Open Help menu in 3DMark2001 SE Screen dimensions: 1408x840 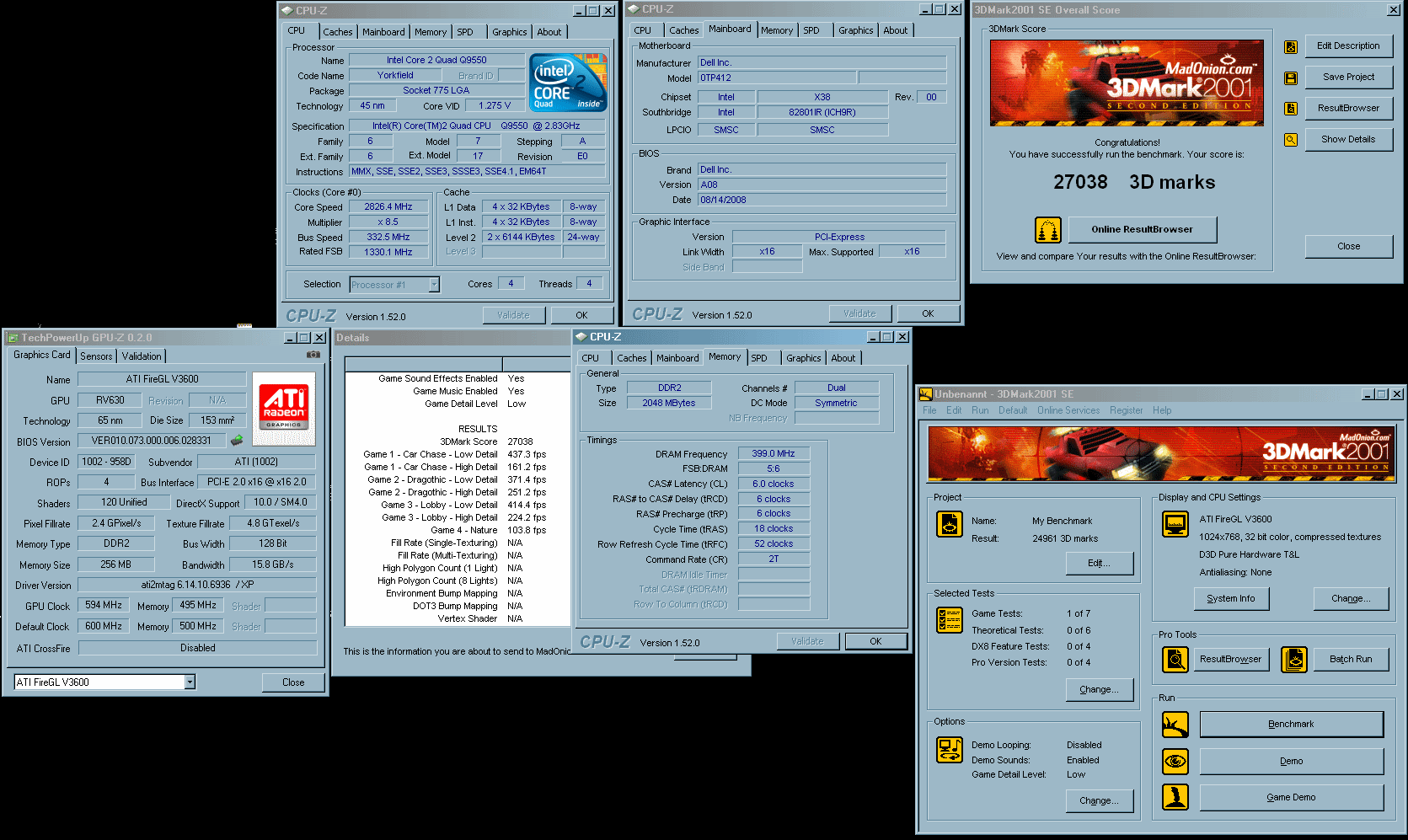pyautogui.click(x=1162, y=410)
